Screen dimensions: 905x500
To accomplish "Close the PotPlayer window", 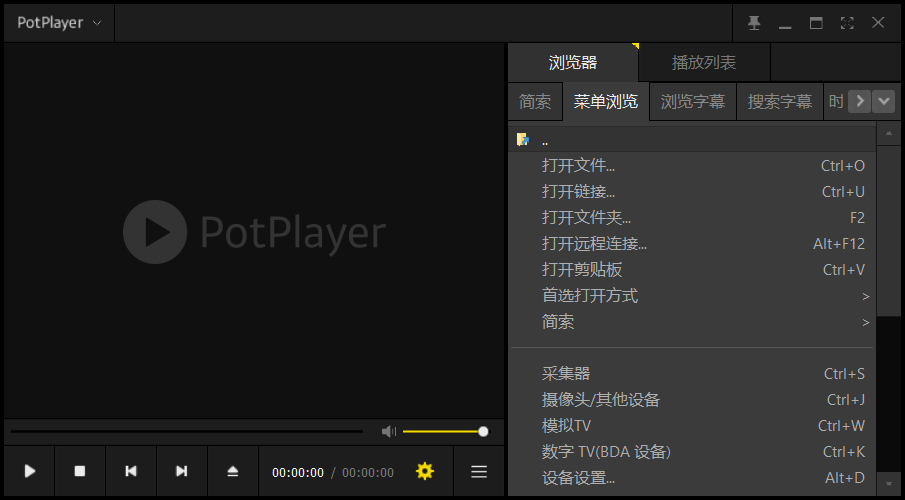I will coord(878,23).
